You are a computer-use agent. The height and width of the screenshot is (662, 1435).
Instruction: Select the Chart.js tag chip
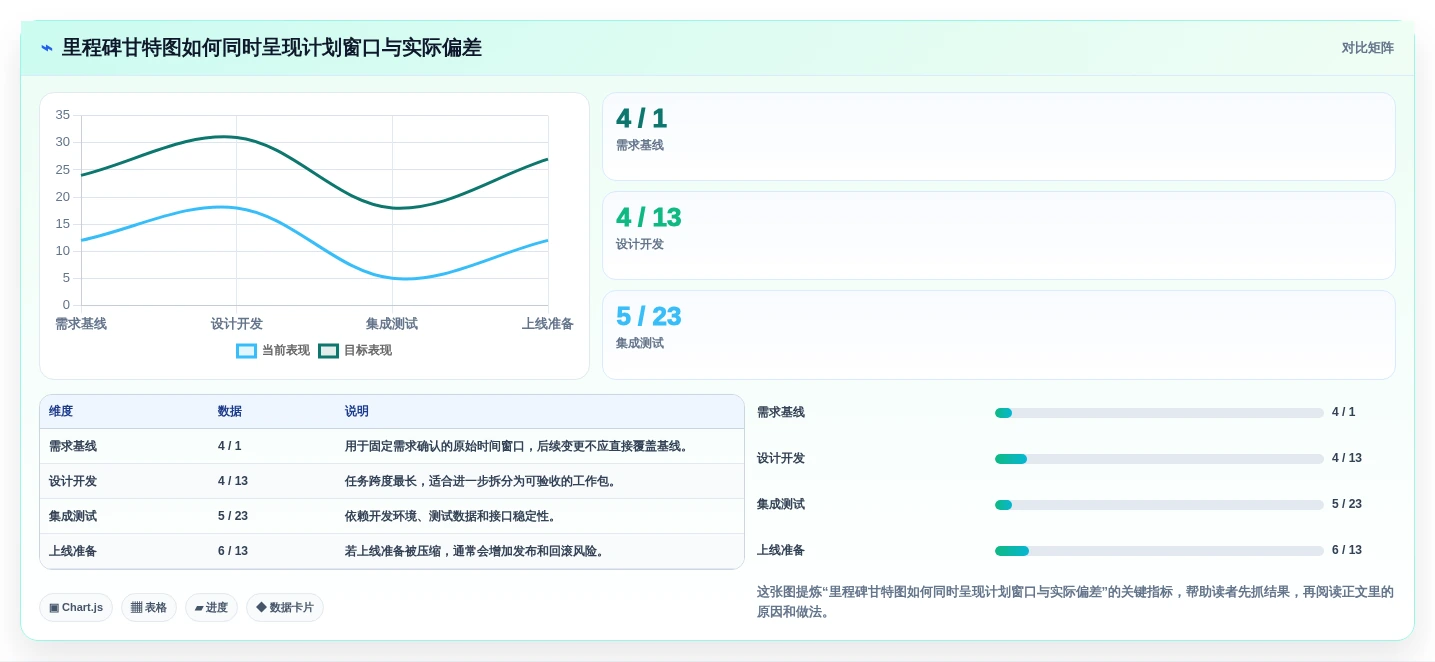76,608
